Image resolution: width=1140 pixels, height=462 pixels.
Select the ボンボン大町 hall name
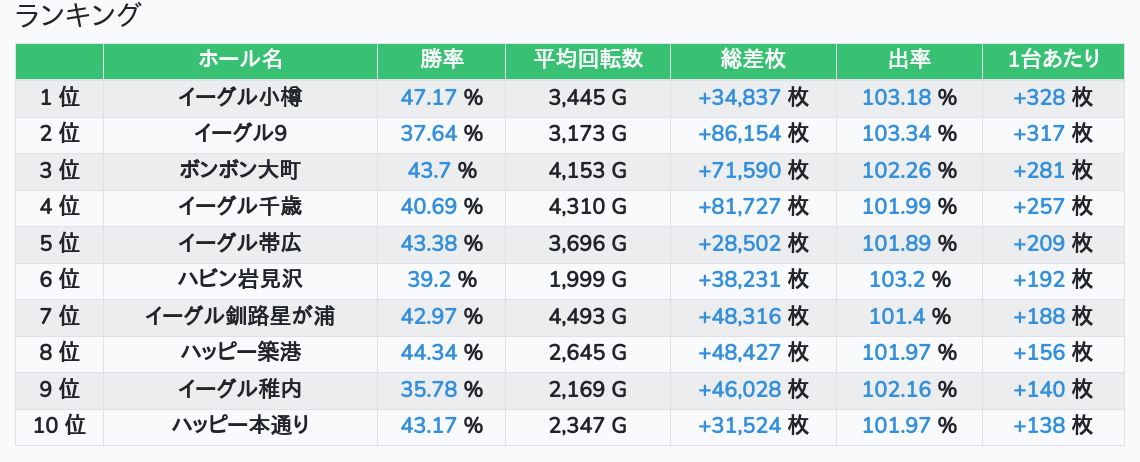[x=240, y=170]
